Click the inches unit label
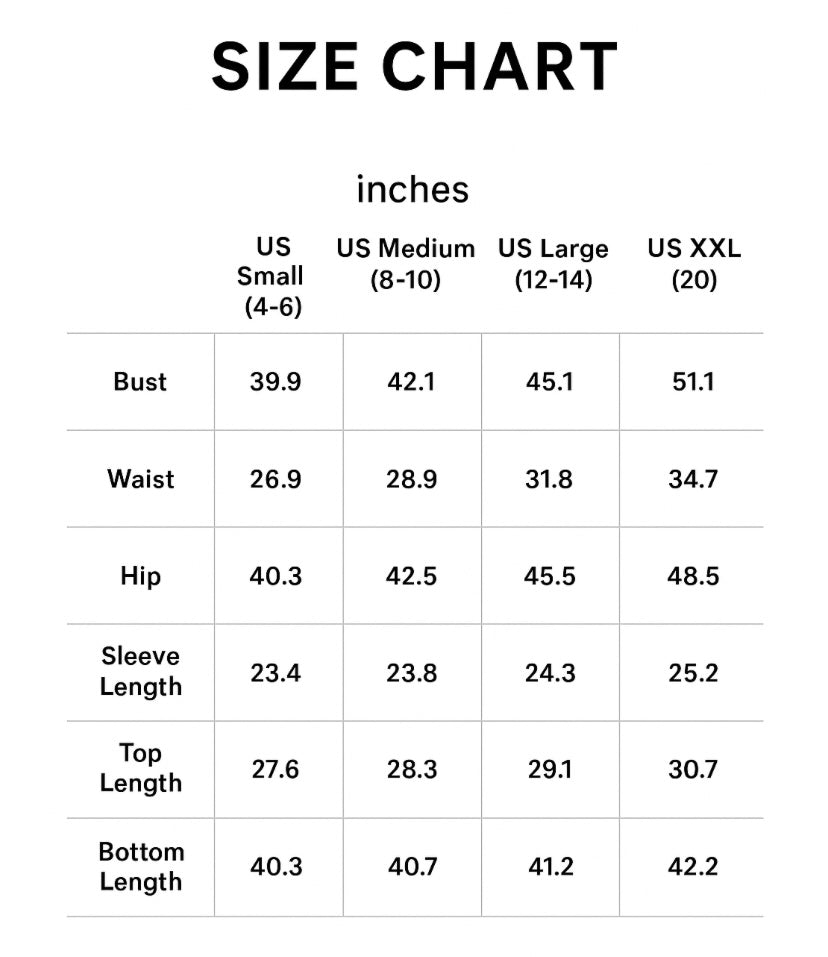The image size is (828, 957). (x=413, y=188)
